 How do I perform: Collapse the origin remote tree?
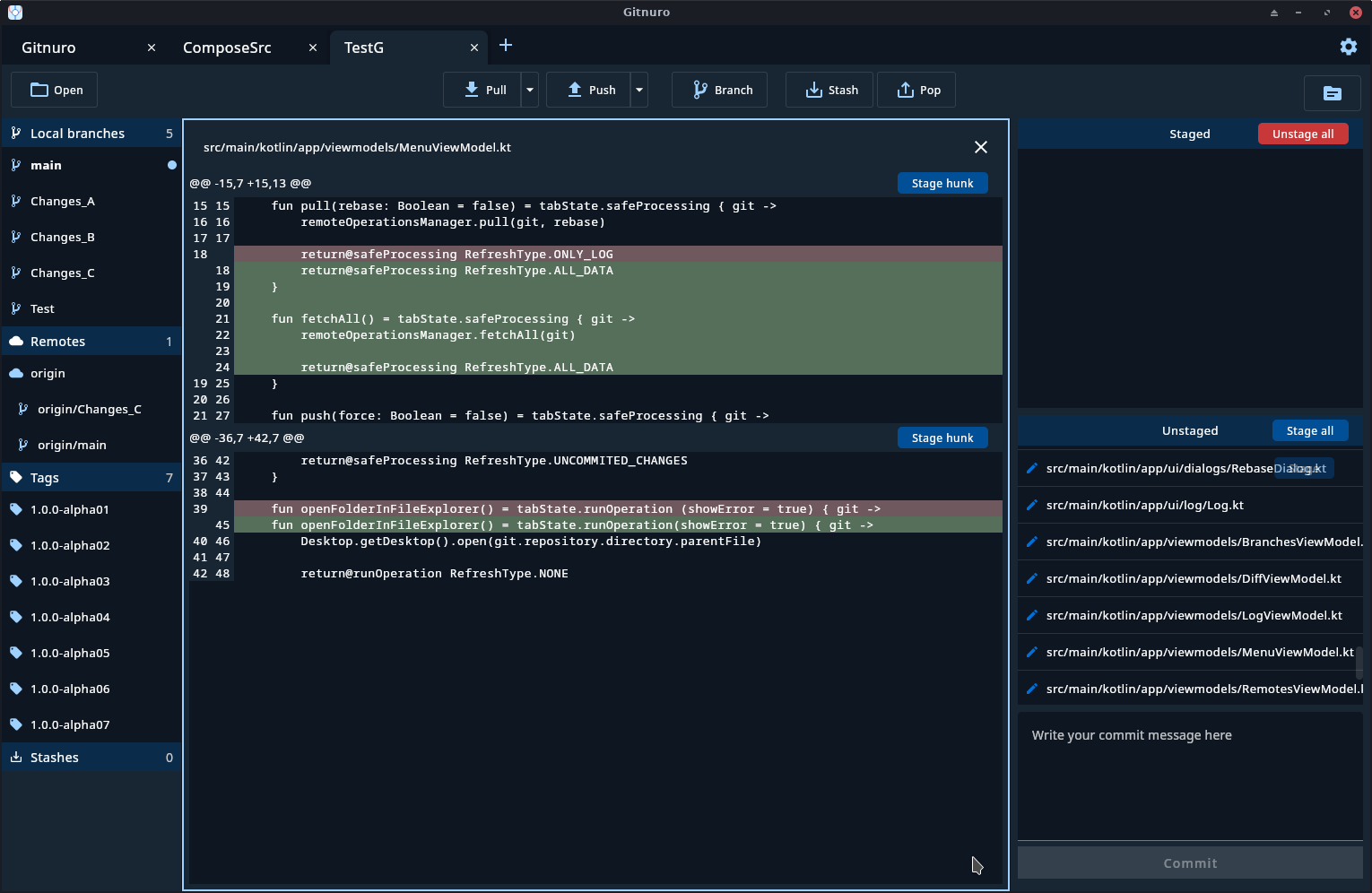91,373
